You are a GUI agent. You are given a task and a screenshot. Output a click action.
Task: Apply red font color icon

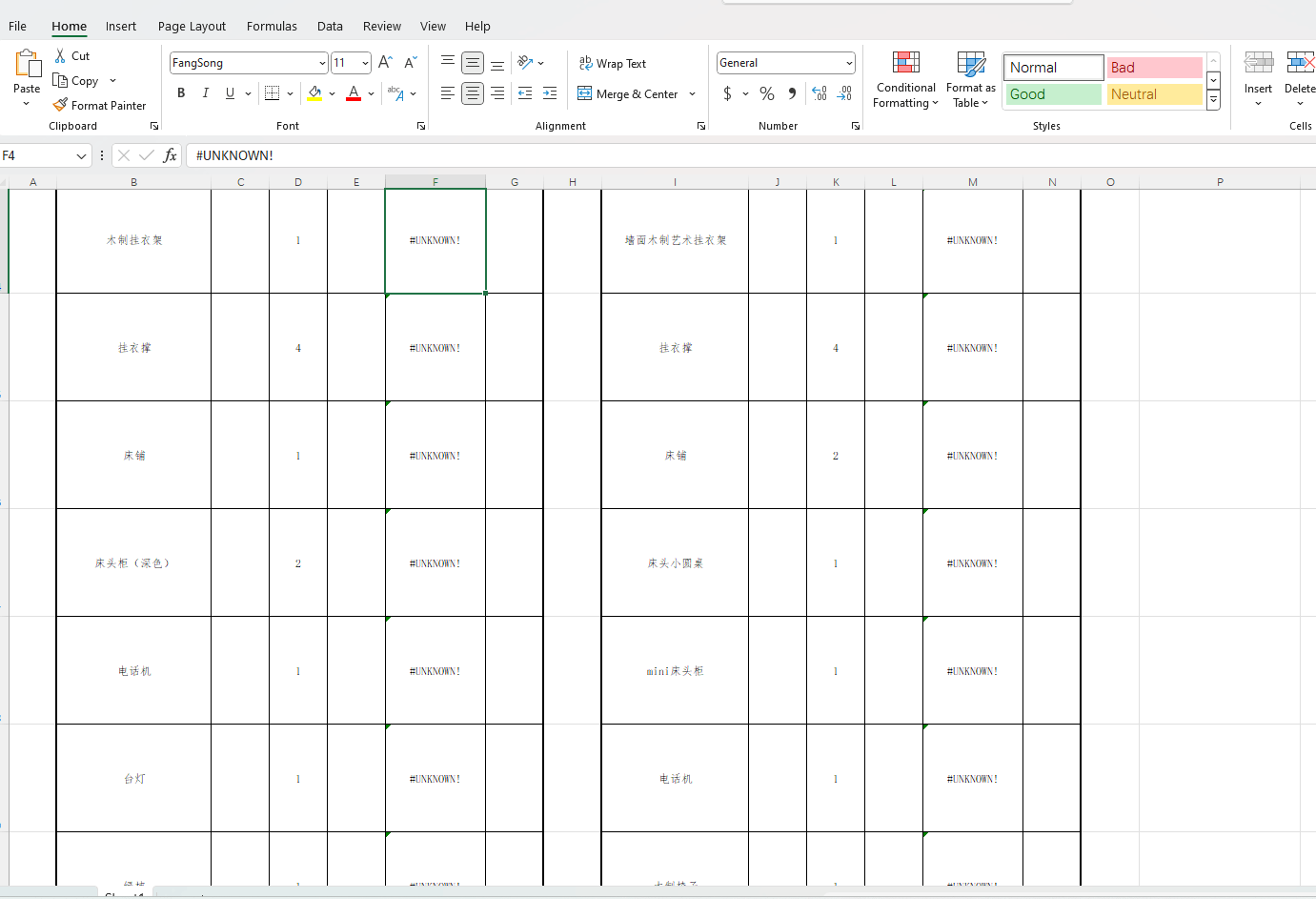[354, 93]
